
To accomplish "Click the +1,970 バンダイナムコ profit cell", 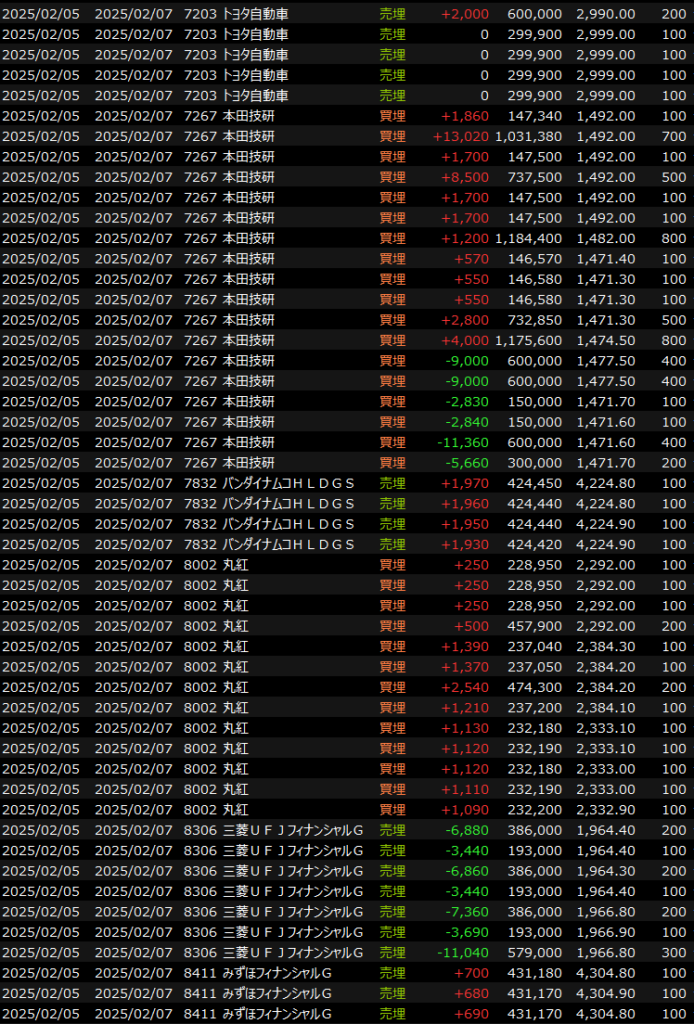I will [465, 483].
